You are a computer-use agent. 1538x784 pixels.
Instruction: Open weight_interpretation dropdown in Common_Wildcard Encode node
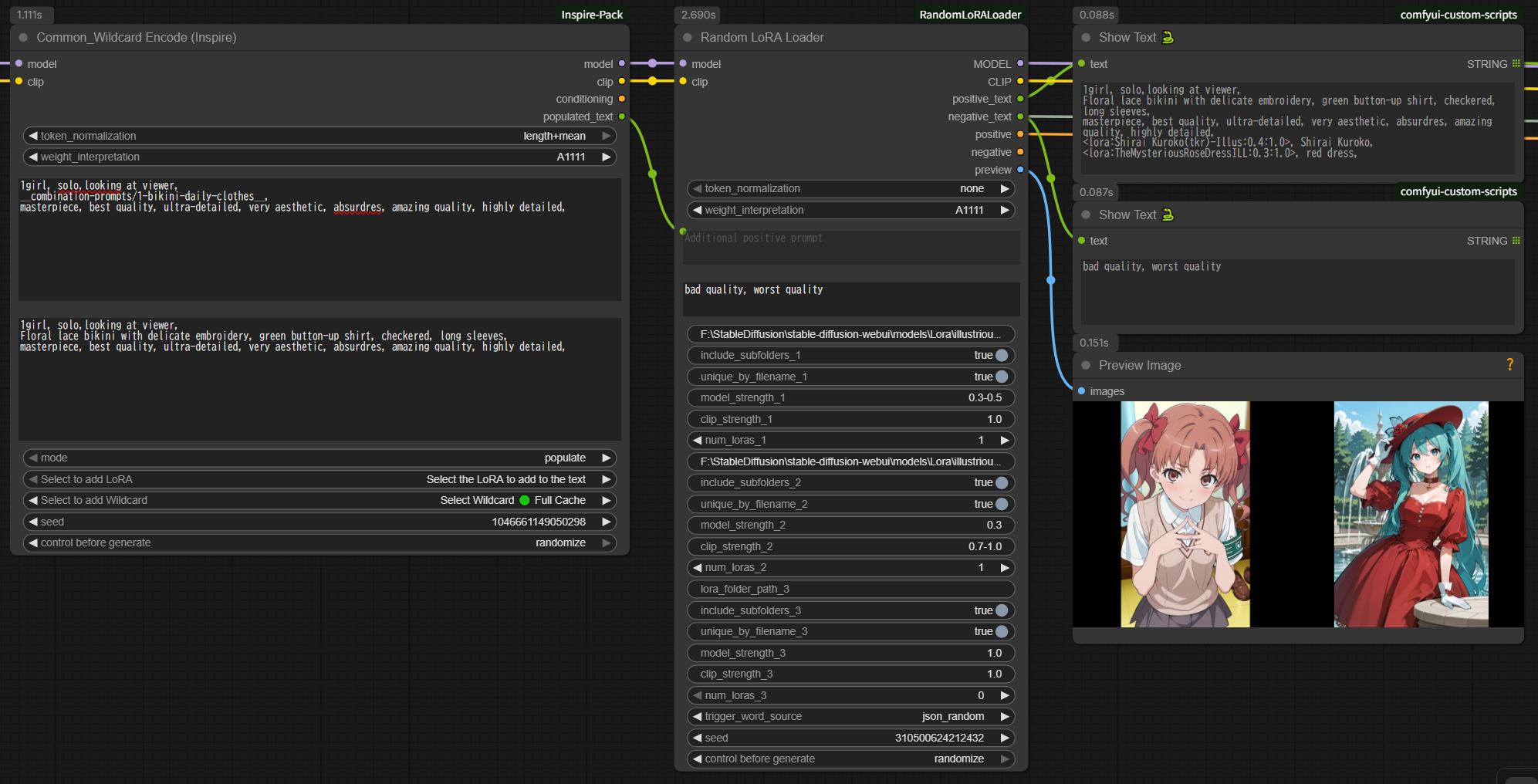[319, 157]
